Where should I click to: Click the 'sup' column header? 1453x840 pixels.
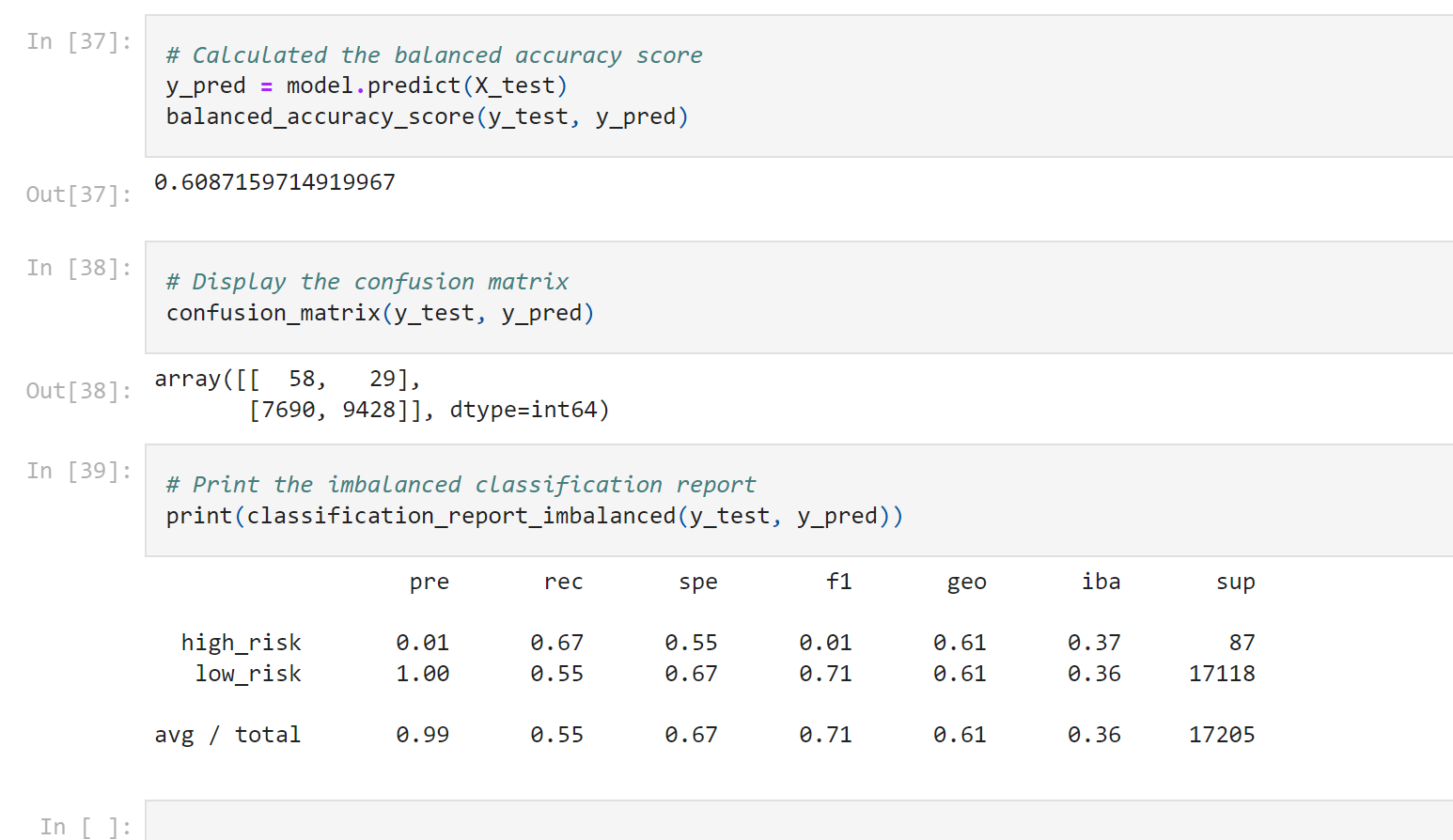tap(1236, 583)
